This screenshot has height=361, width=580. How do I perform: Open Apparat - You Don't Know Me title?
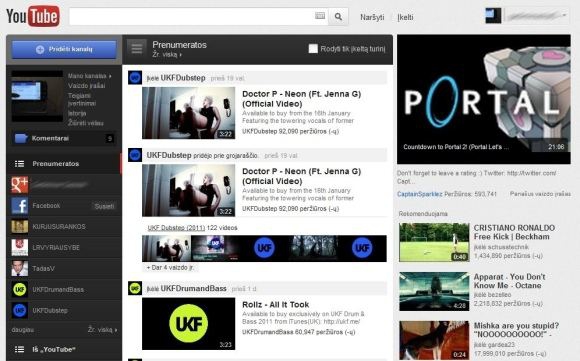[509, 281]
